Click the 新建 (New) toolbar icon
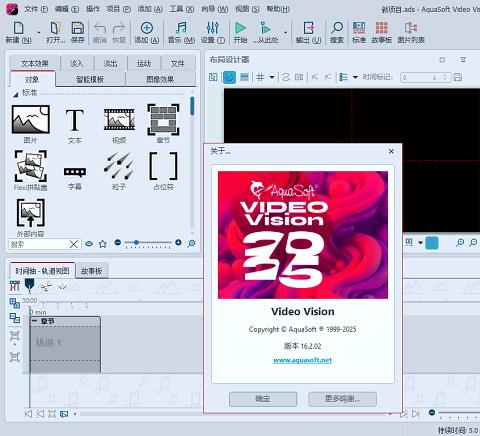Viewport: 480px width, 436px height. (18, 28)
